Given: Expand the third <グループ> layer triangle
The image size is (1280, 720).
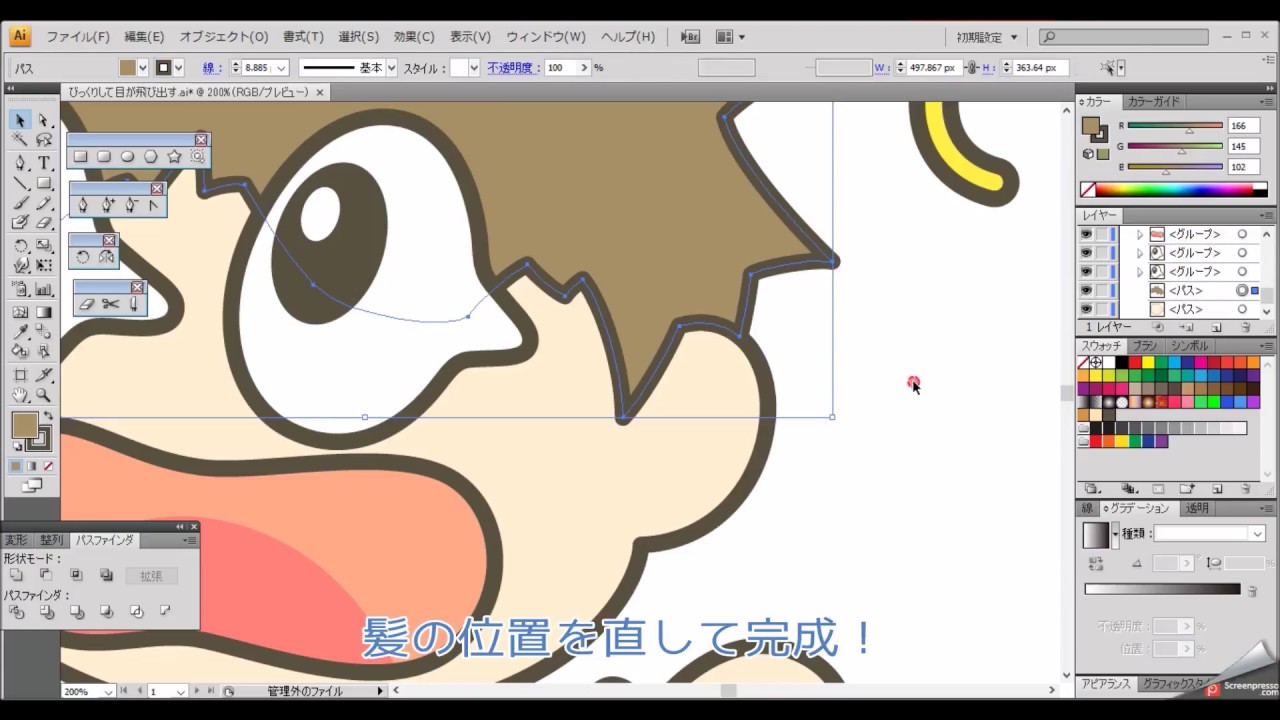Looking at the screenshot, I should pyautogui.click(x=1139, y=271).
